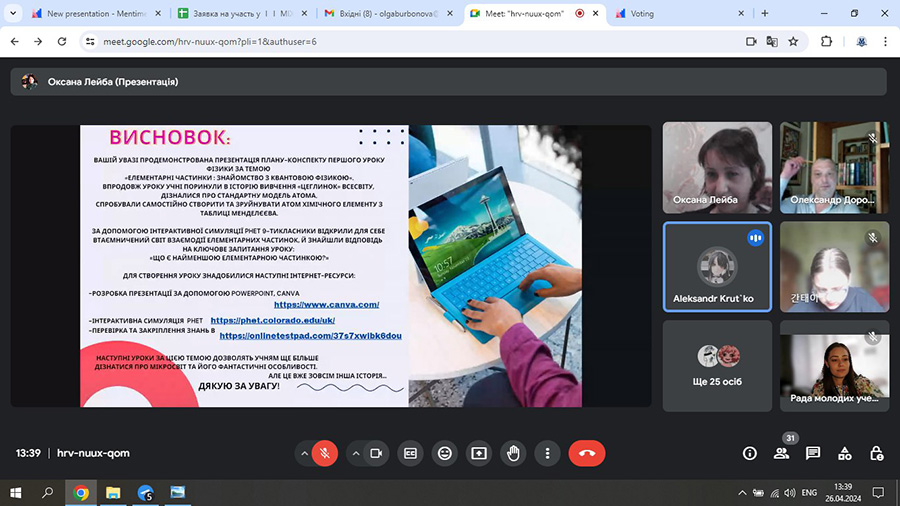The image size is (900, 506).
Task: Expand audio settings arrow beside microphone
Action: coord(304,453)
